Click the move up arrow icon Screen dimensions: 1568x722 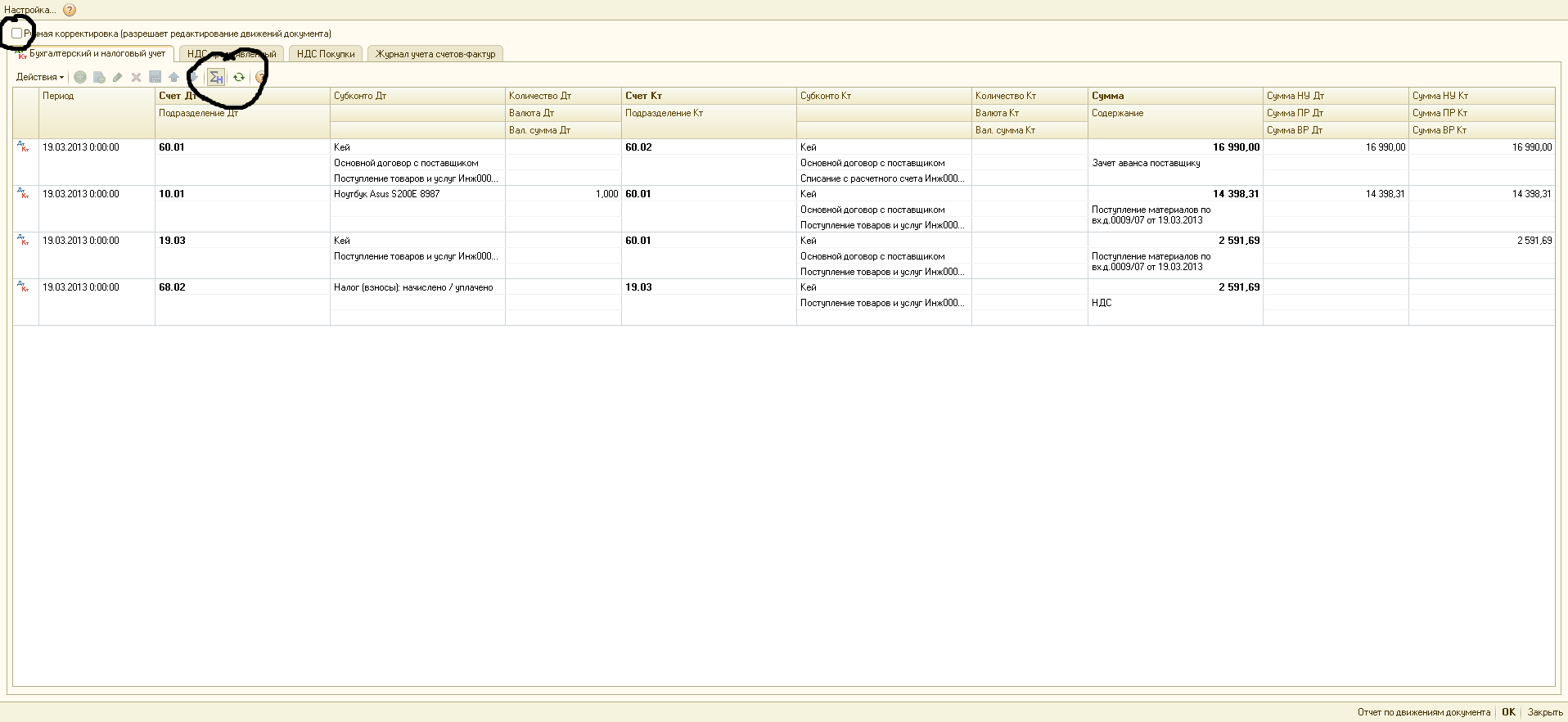173,77
